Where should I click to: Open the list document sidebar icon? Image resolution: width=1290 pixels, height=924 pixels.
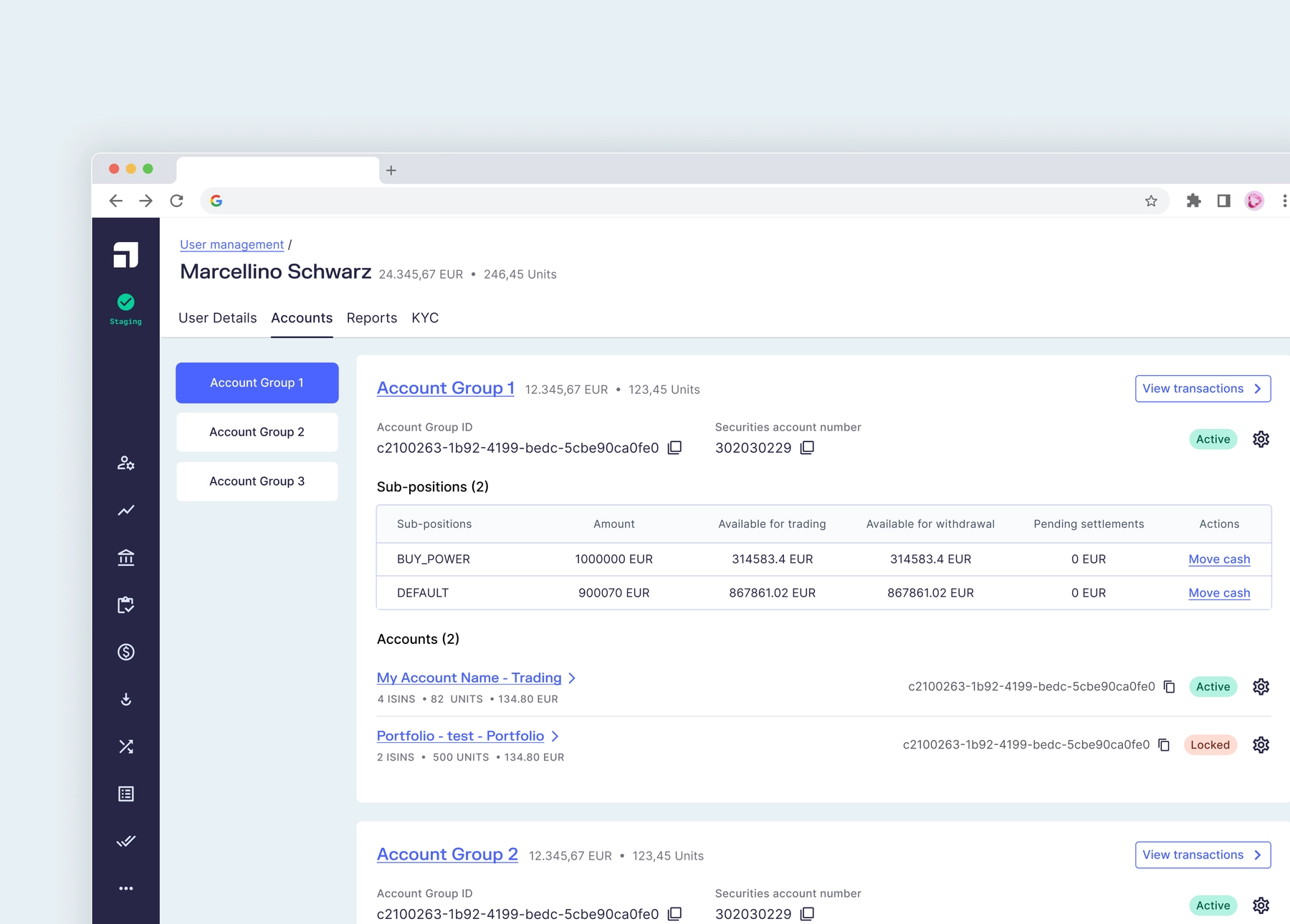126,794
